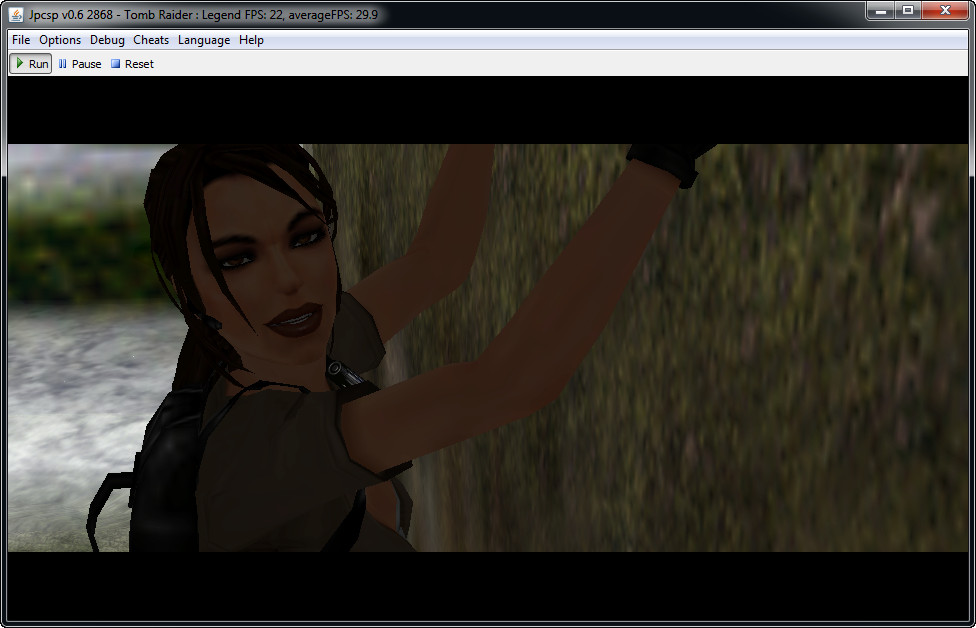Image resolution: width=976 pixels, height=628 pixels.
Task: Click the blue Reset square icon
Action: (115, 64)
